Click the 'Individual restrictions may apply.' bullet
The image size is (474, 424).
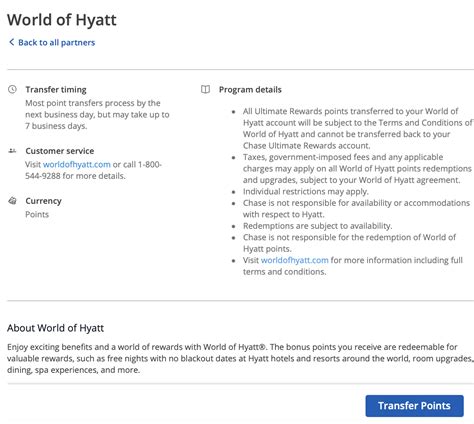306,192
